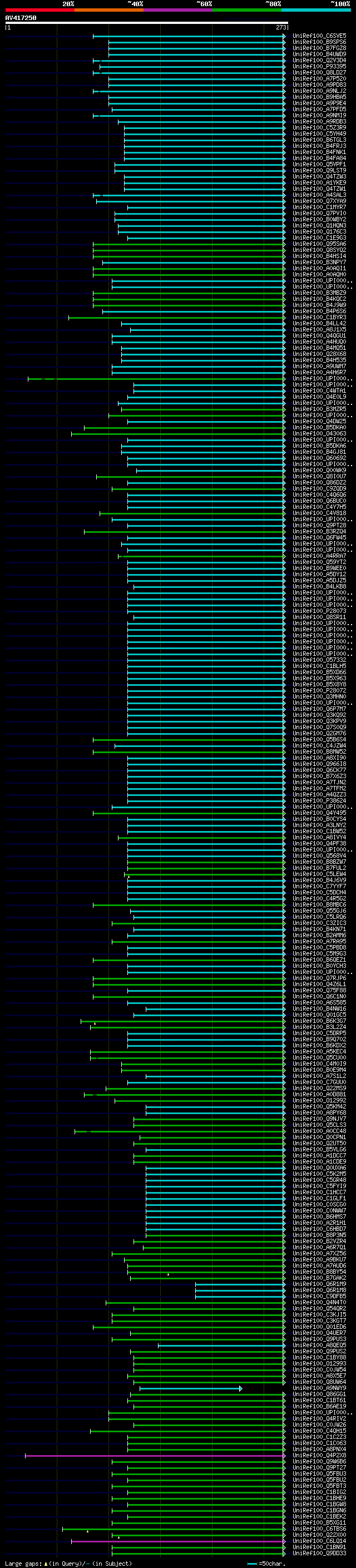Image resolution: width=356 pixels, height=1568 pixels.
Task: Select the UniRef100_Q4Y495 label
Action: pos(319,813)
